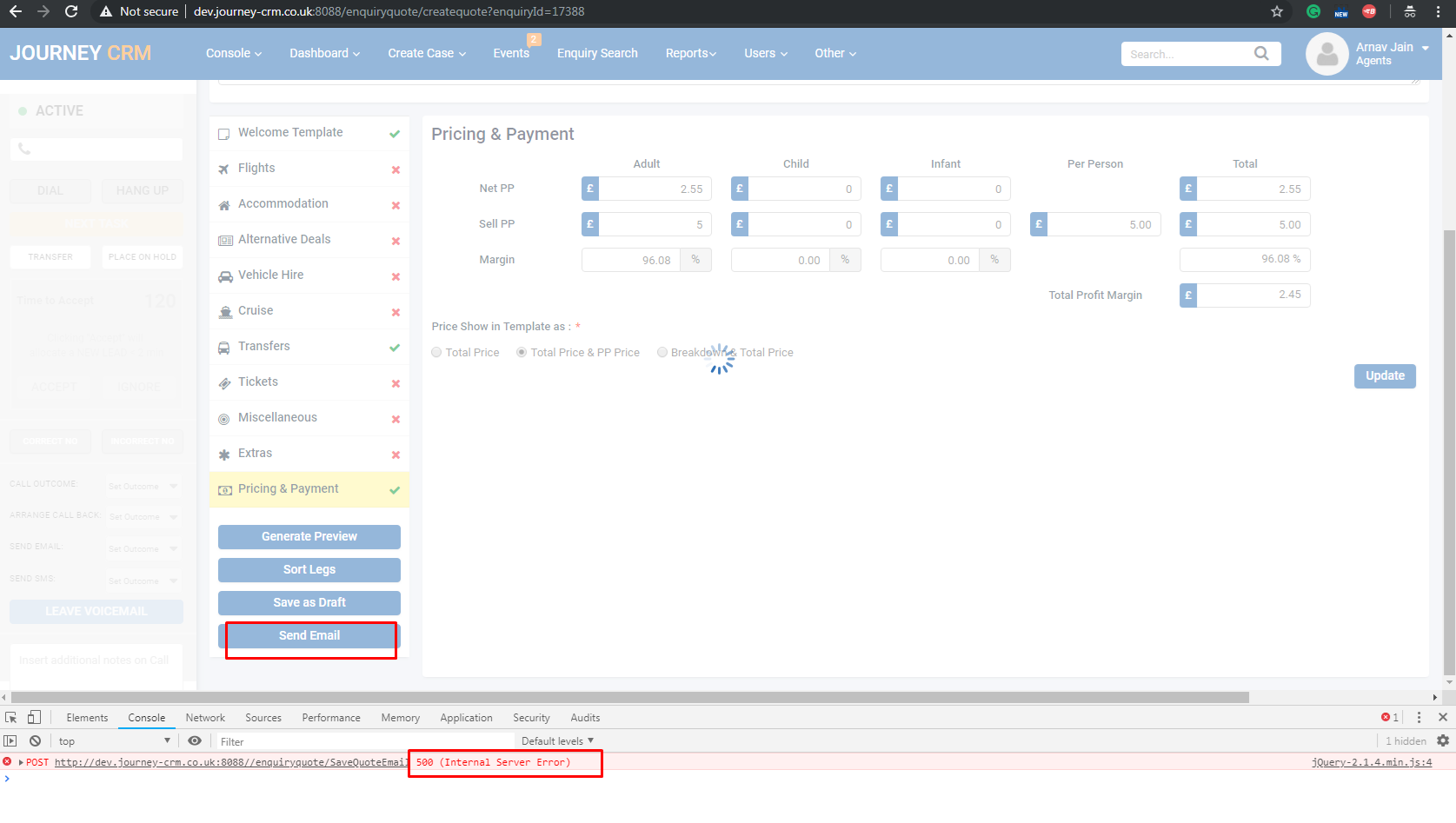Click the Generate Preview button

tap(309, 537)
